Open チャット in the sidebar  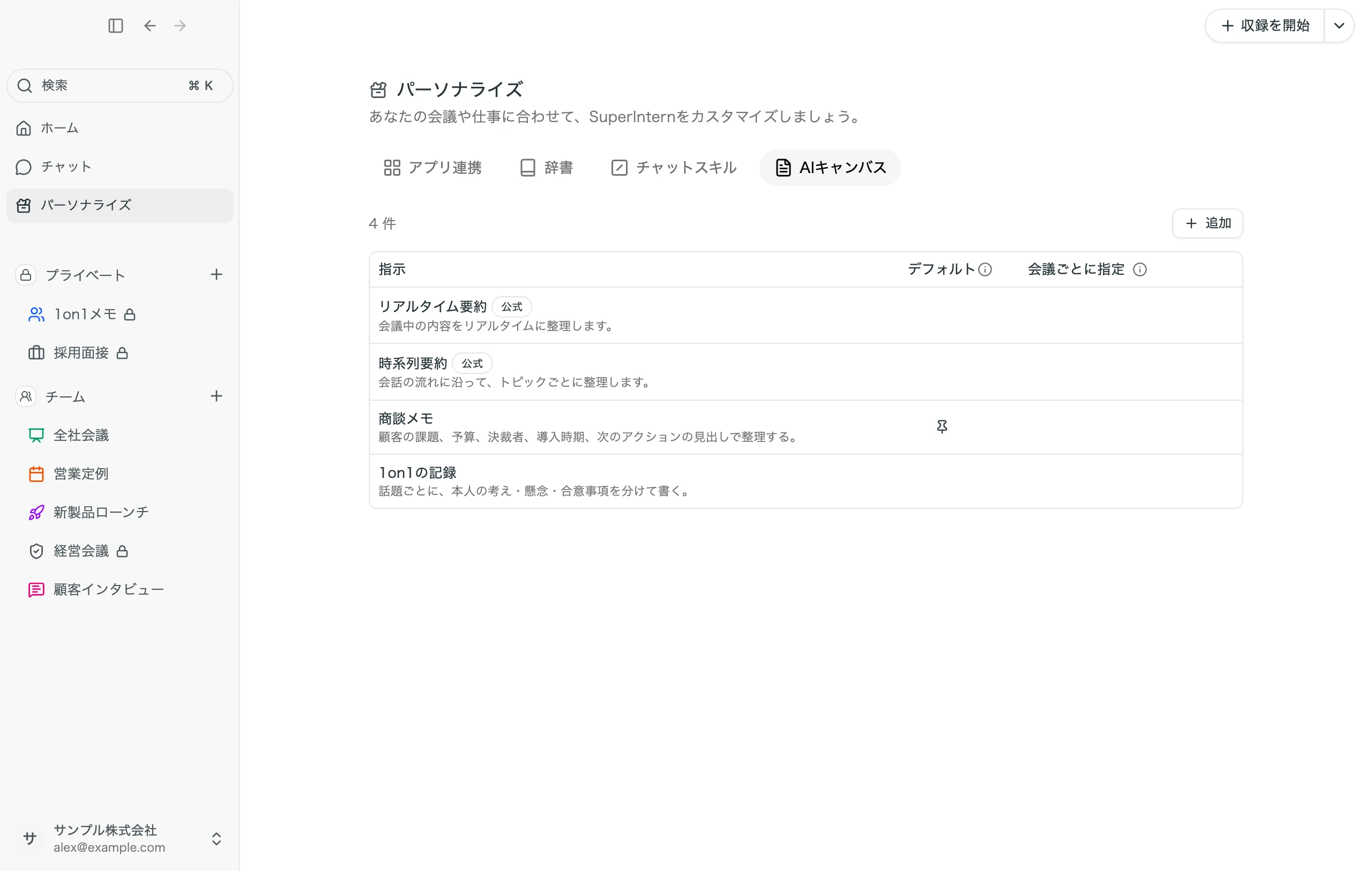120,167
